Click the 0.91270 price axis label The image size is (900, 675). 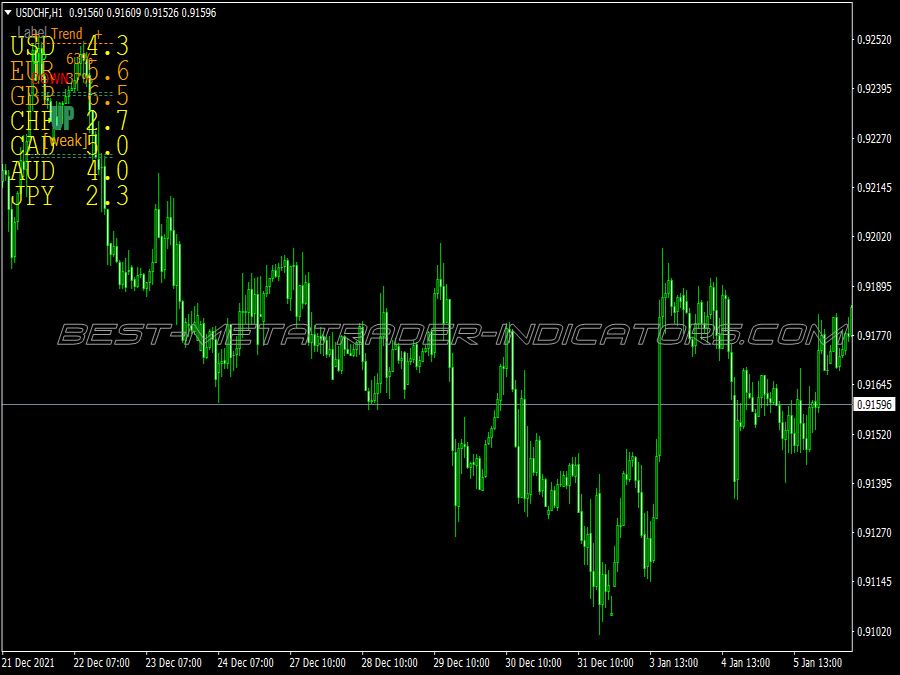874,533
